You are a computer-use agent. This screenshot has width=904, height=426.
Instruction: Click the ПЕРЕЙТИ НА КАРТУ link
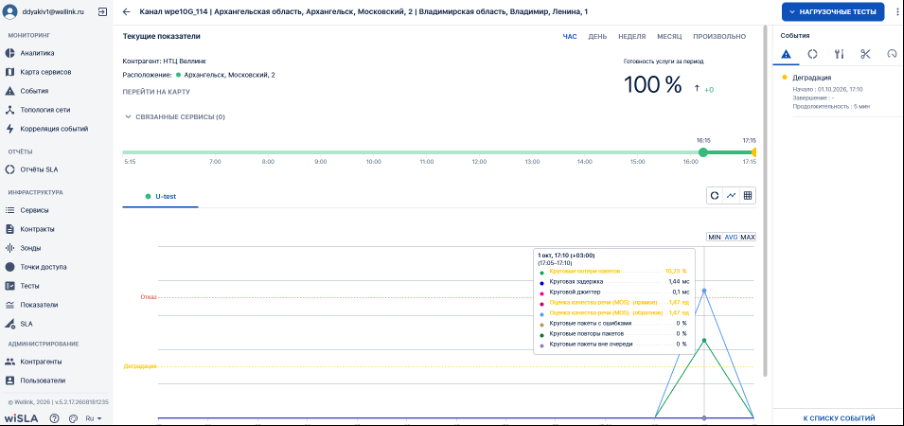pos(156,92)
